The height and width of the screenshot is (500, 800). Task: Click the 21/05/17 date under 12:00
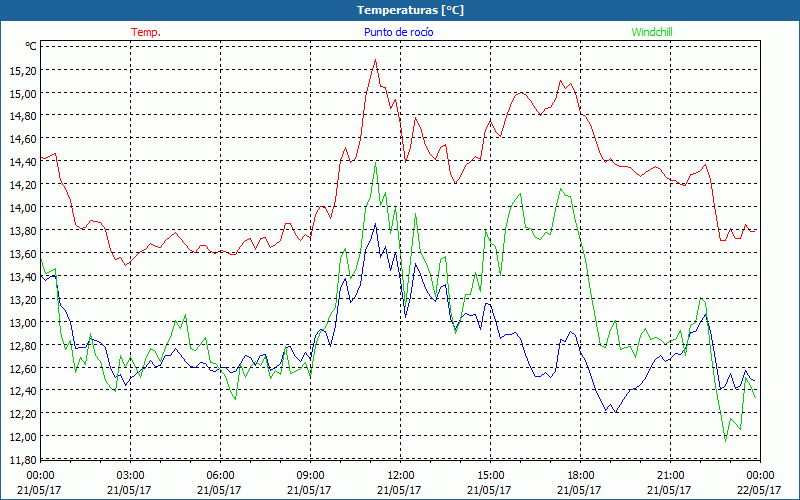coord(399,490)
